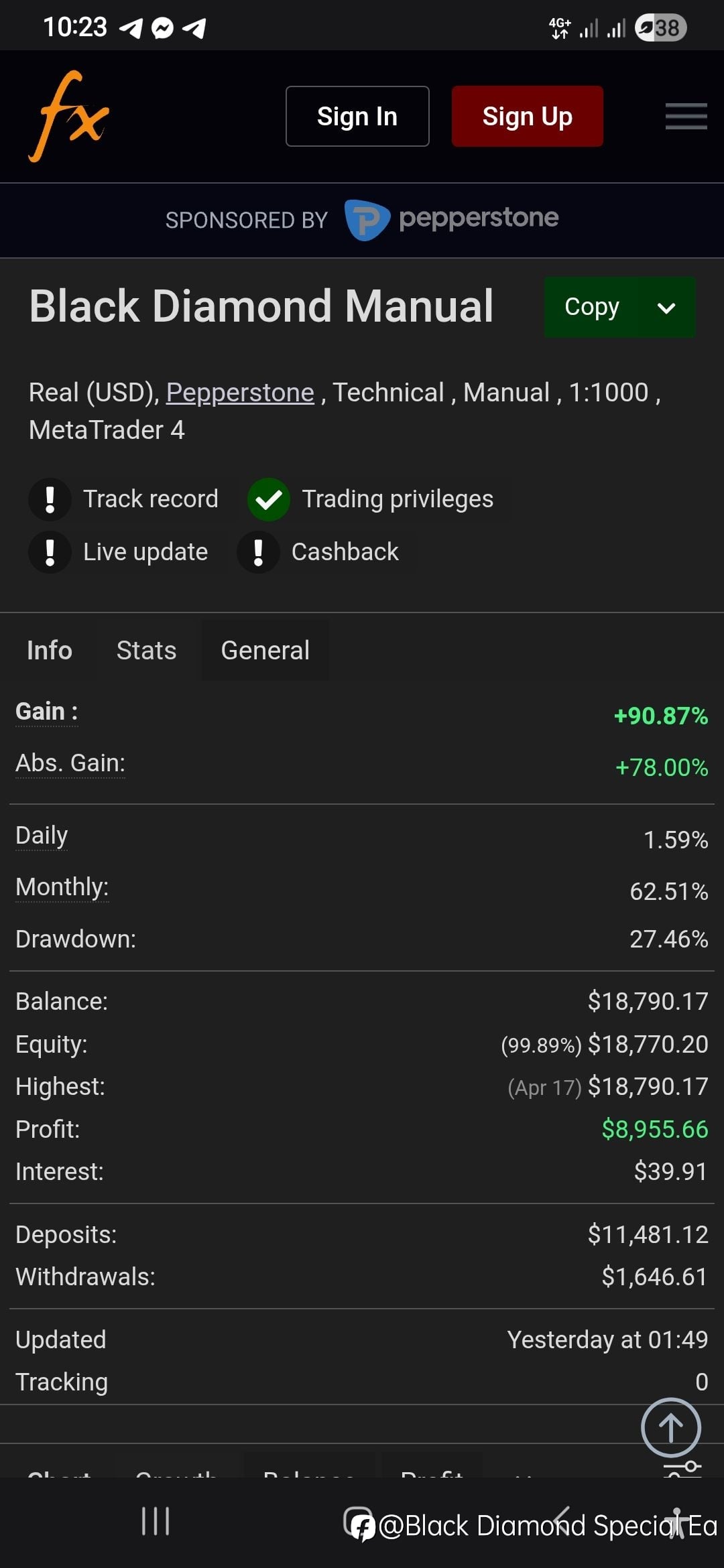
Task: Tap the Trading privileges green checkmark
Action: pyautogui.click(x=269, y=499)
